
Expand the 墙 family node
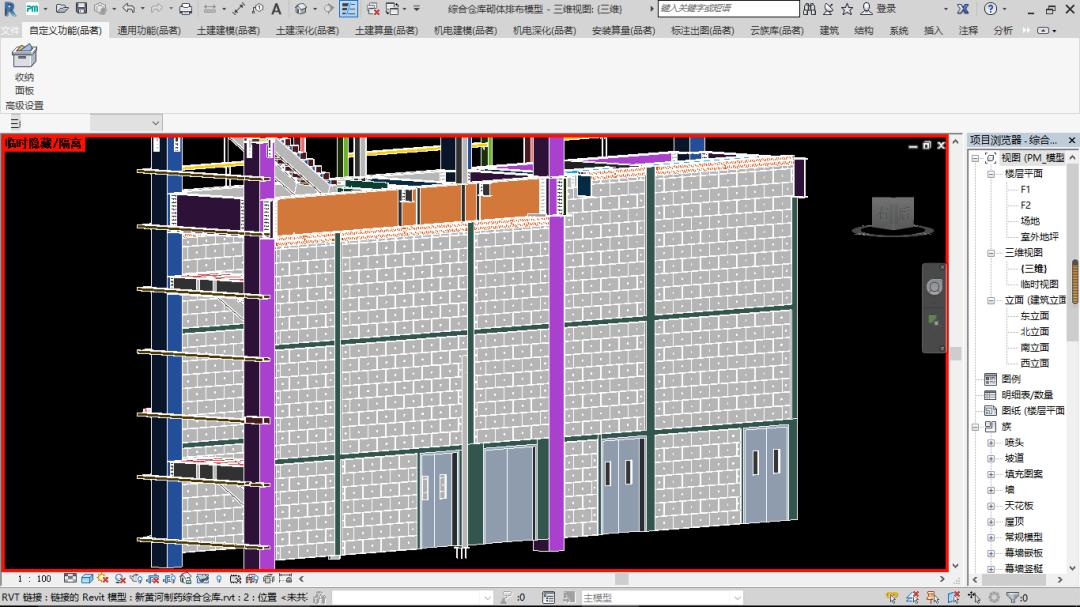[991, 490]
